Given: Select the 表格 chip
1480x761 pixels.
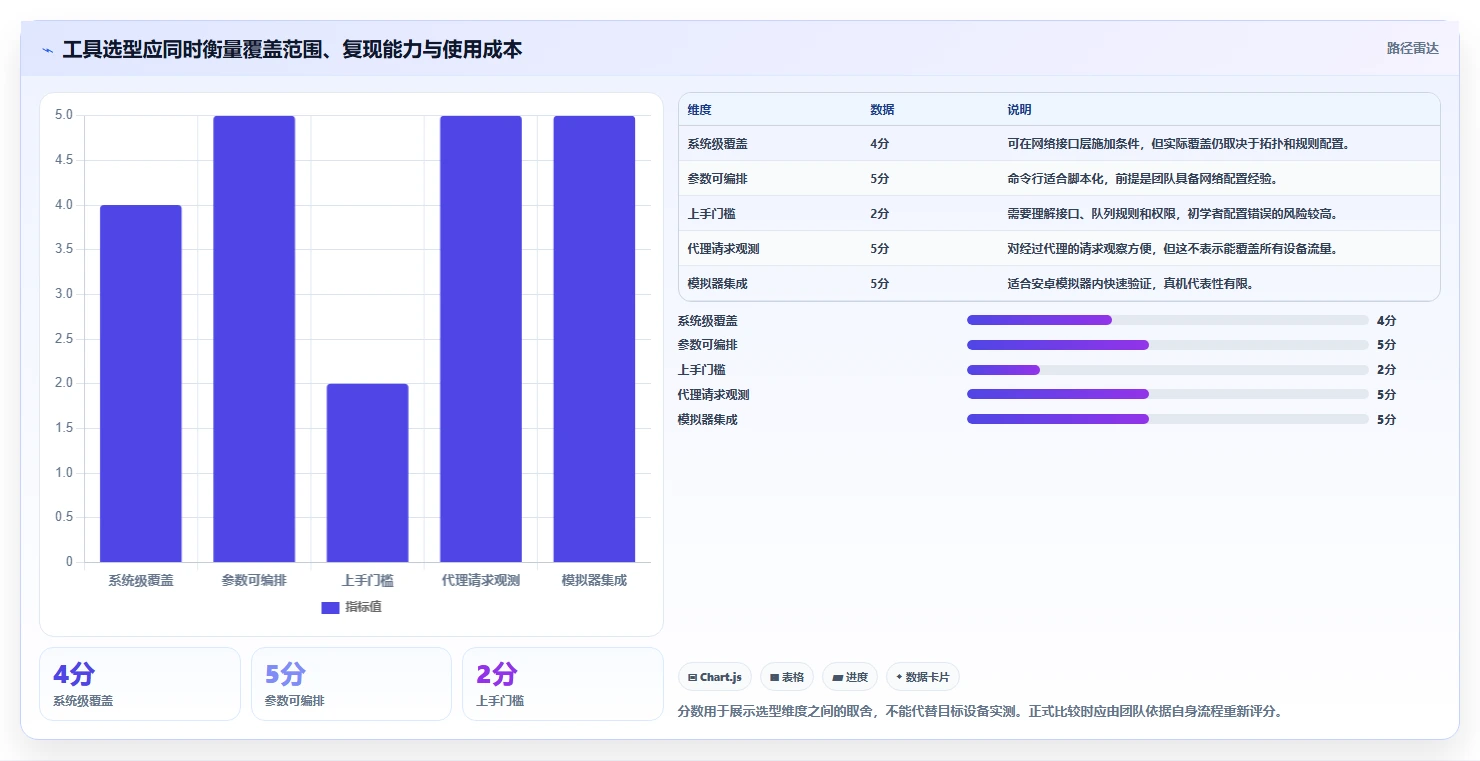Looking at the screenshot, I should 787,677.
